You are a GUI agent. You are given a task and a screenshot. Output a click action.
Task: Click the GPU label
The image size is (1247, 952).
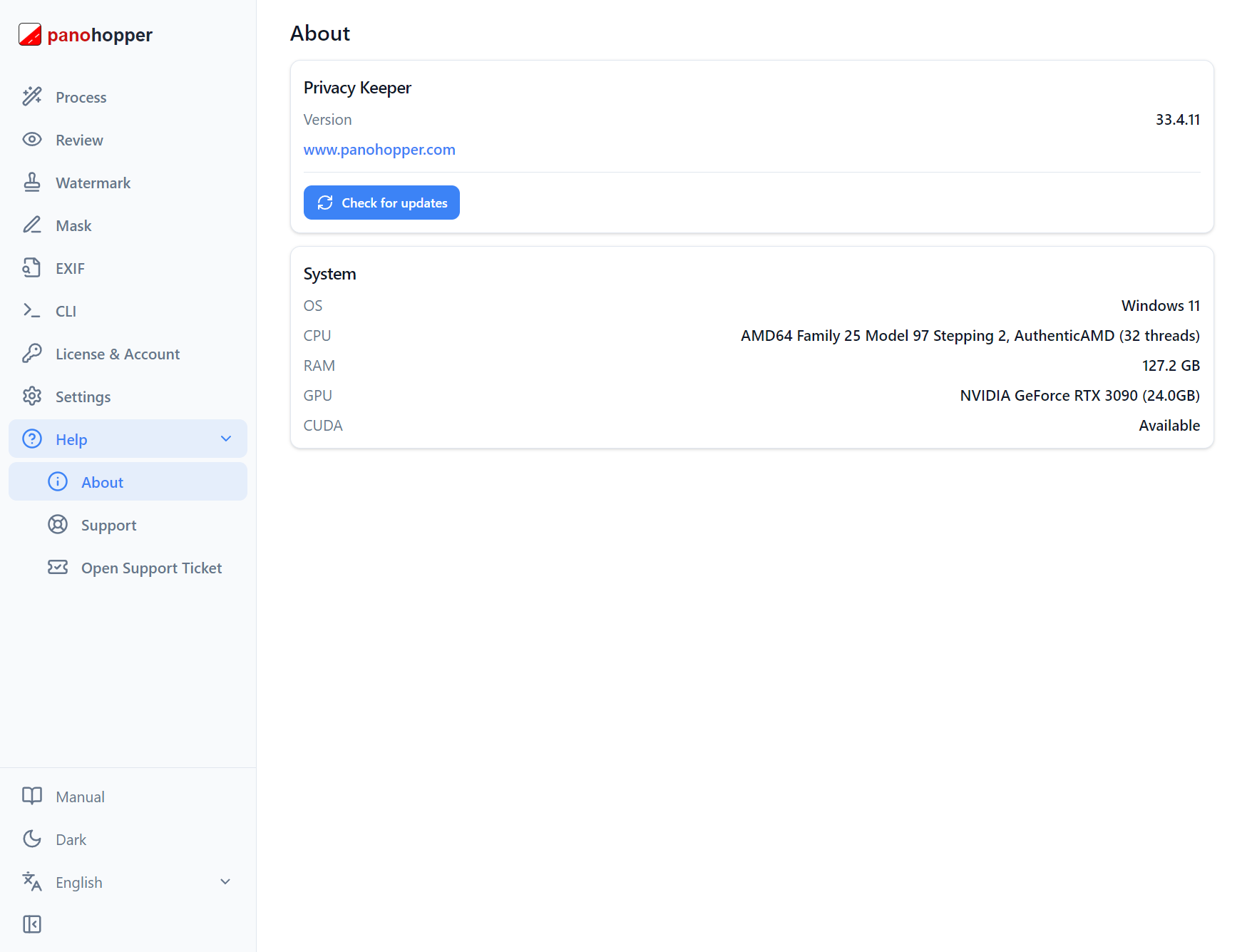coord(318,396)
